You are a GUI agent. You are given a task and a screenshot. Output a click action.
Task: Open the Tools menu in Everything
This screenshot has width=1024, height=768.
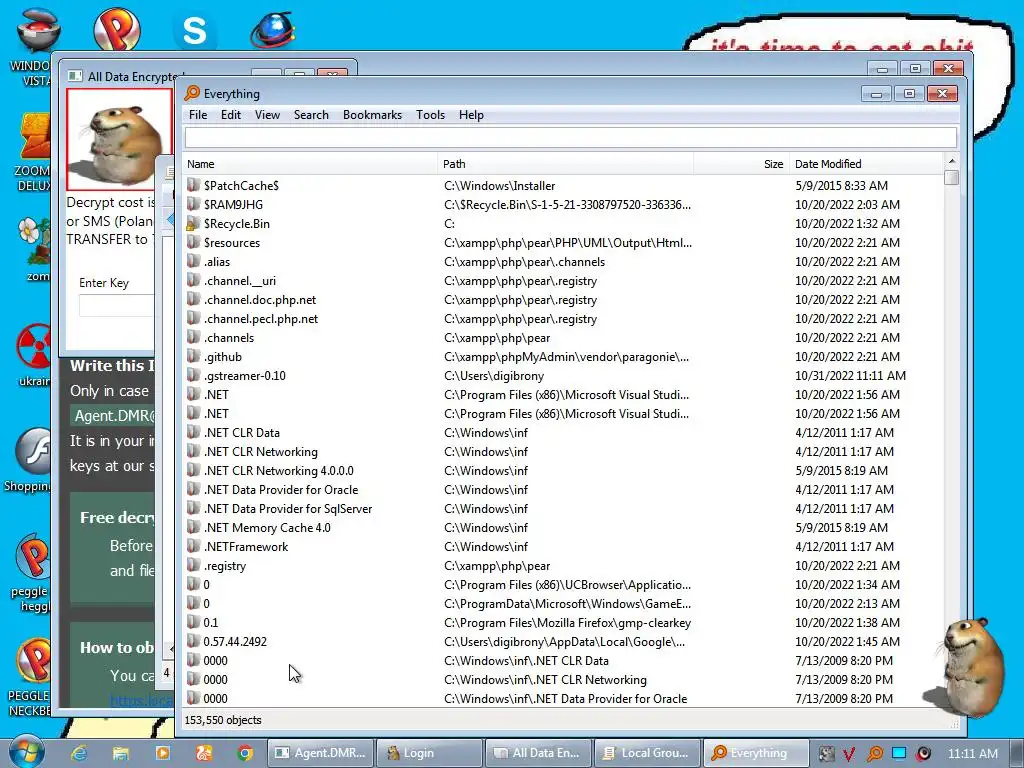pos(430,115)
